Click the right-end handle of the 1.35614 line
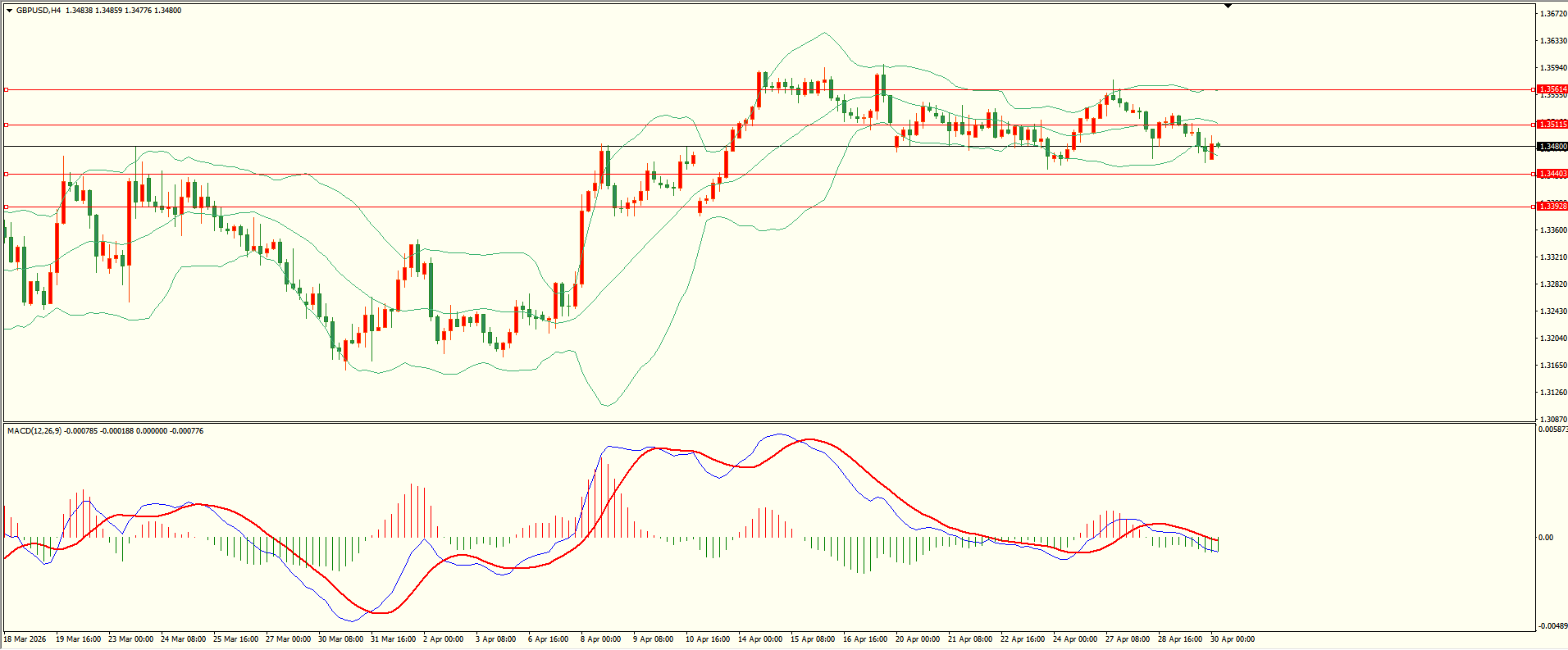This screenshot has height=650, width=1568. click(1534, 89)
